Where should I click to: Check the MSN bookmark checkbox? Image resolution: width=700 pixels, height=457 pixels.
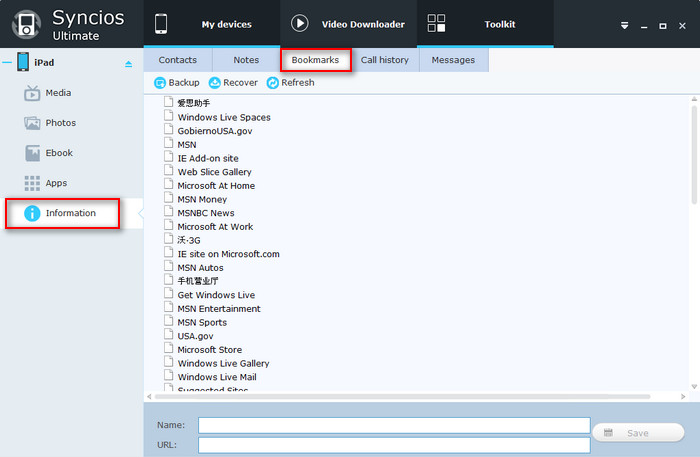pos(168,143)
